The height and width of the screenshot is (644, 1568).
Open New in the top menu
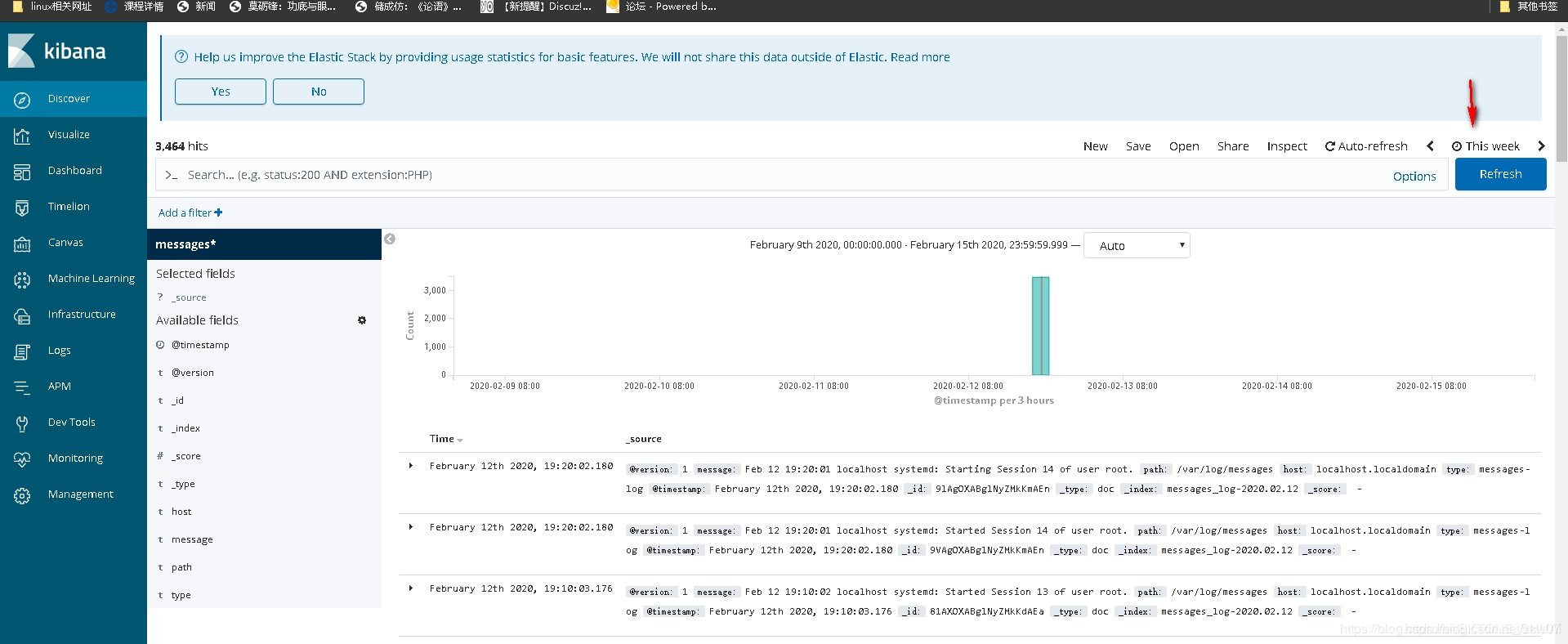pos(1096,146)
